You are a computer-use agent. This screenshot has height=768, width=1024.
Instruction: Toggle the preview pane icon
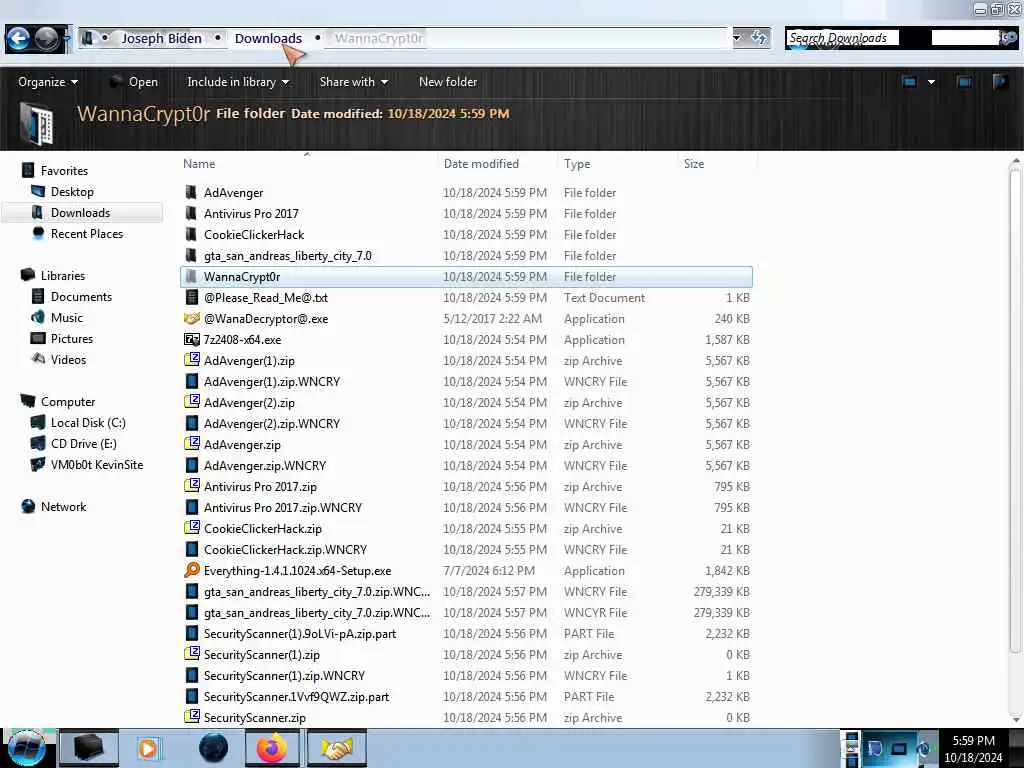[964, 82]
